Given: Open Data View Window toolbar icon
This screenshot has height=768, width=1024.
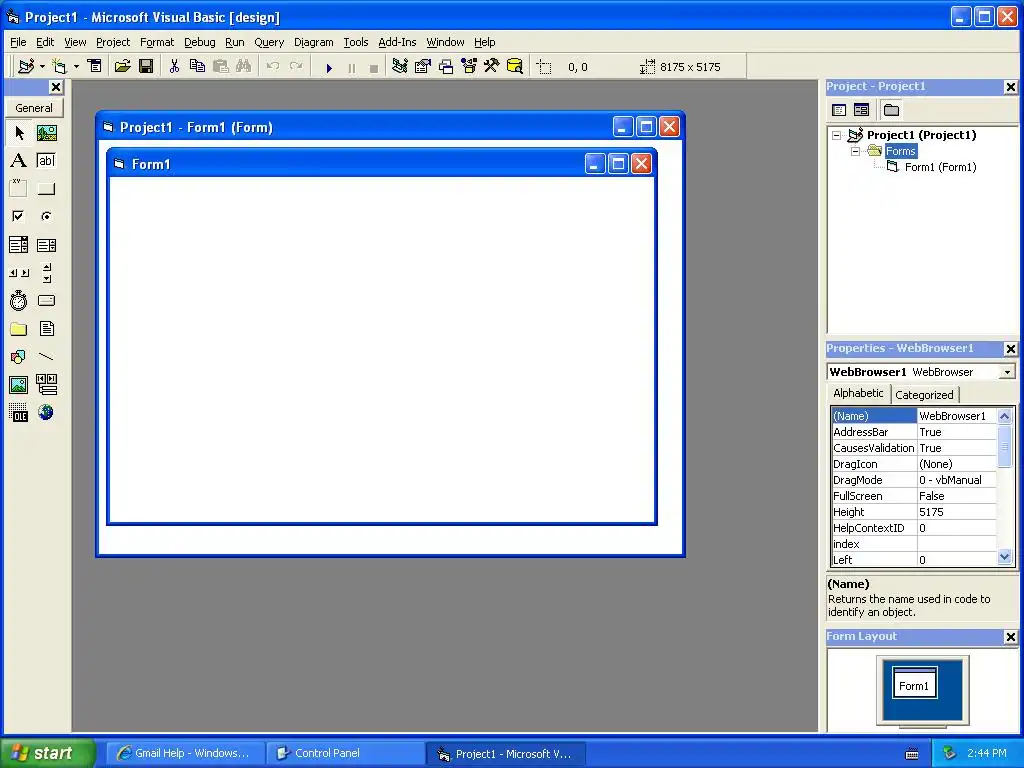Looking at the screenshot, I should (x=515, y=67).
